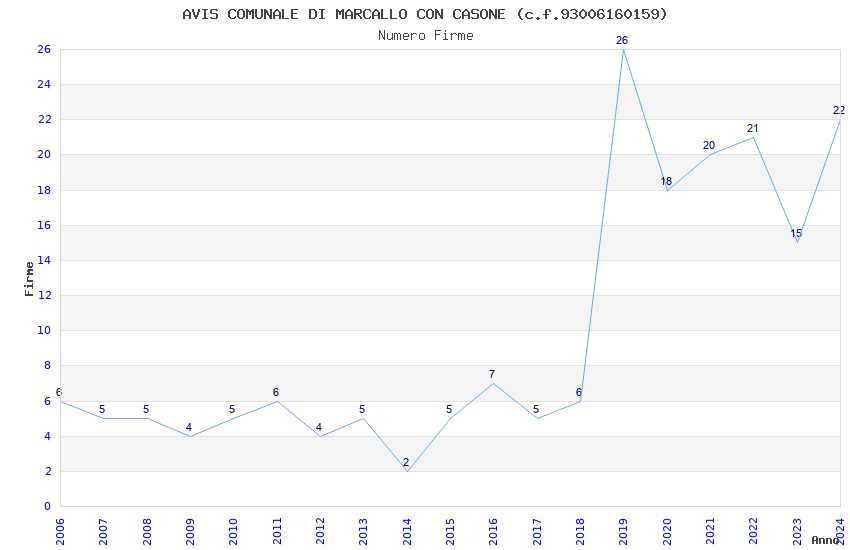Select the data point labeled 18

point(666,190)
